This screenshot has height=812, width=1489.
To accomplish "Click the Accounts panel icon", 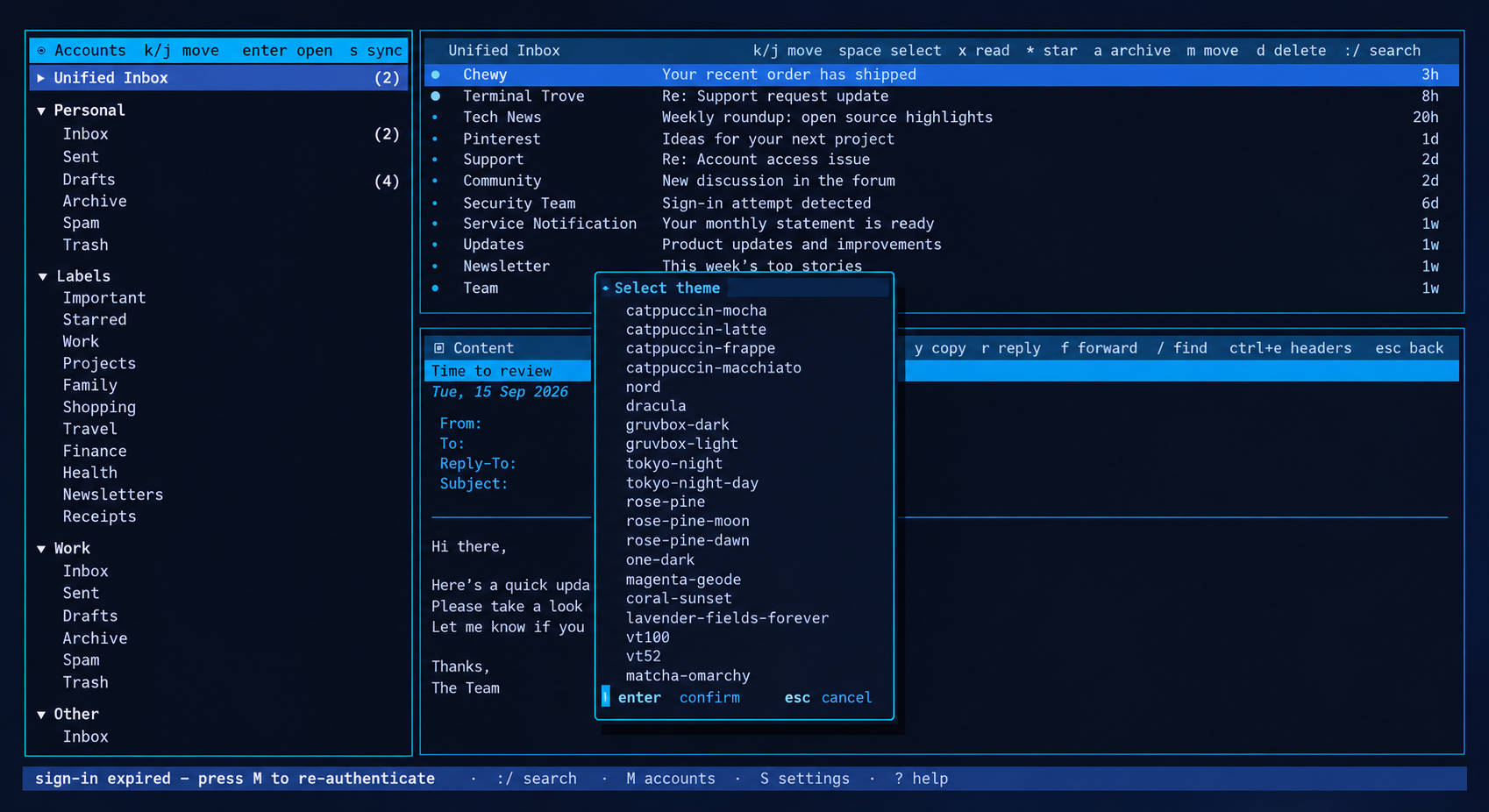I will 41,51.
